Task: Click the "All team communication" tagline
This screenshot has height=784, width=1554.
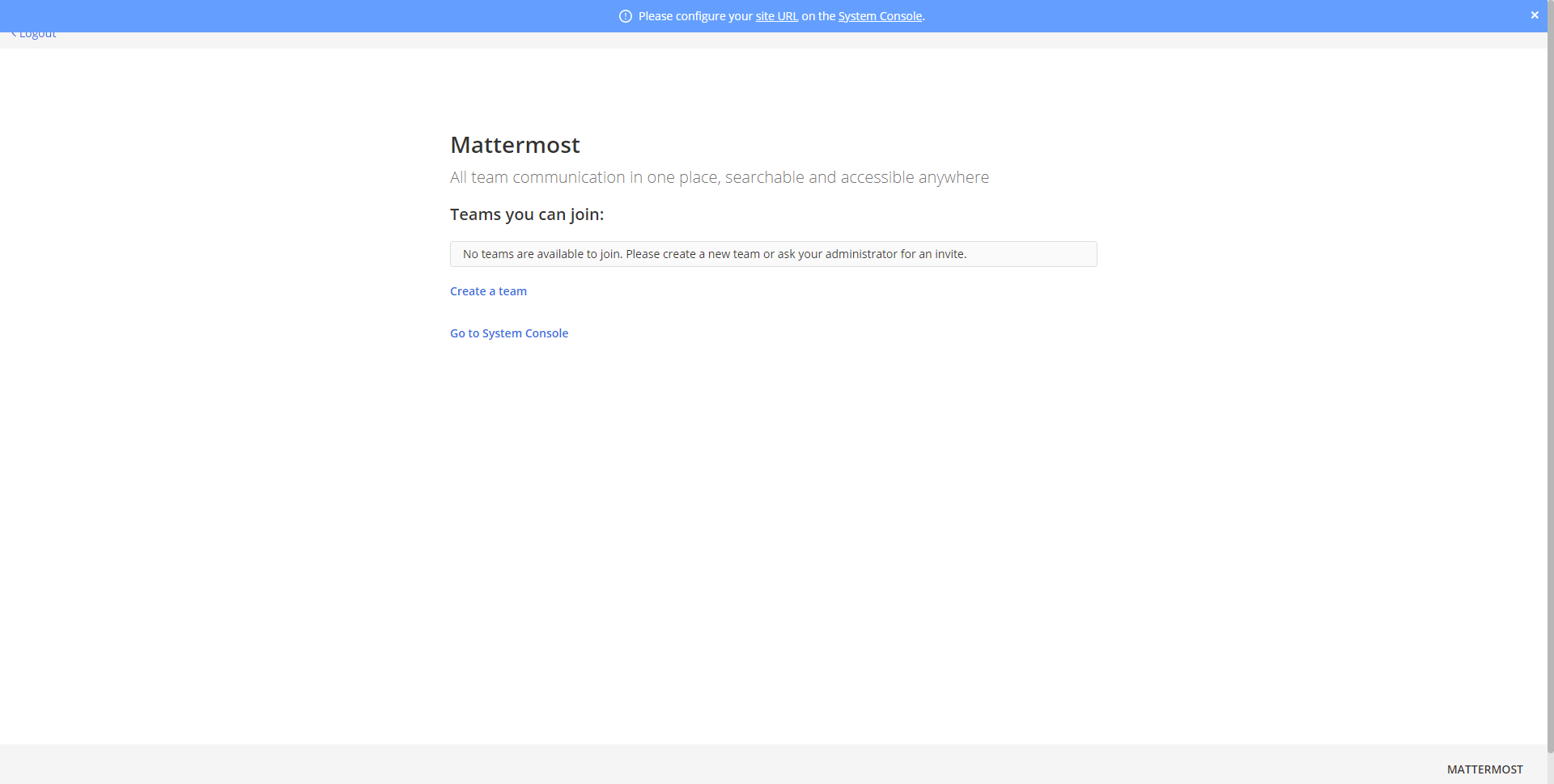Action: click(720, 177)
